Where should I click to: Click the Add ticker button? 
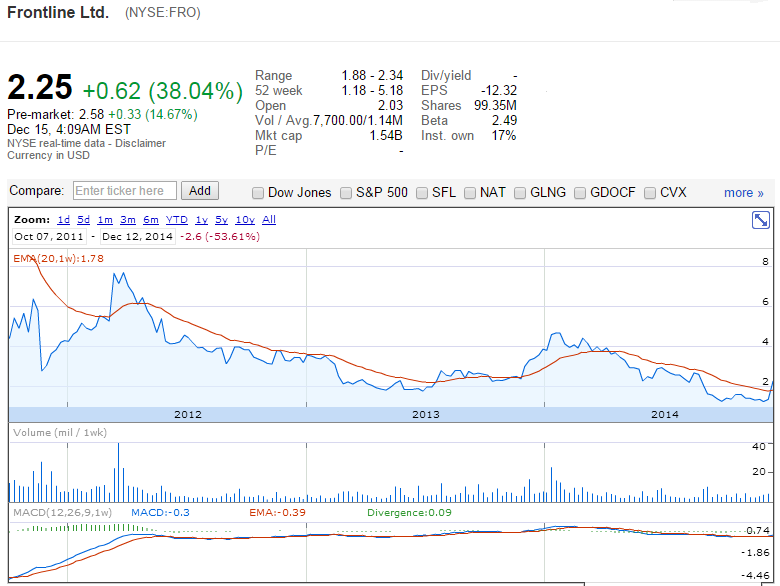click(199, 191)
